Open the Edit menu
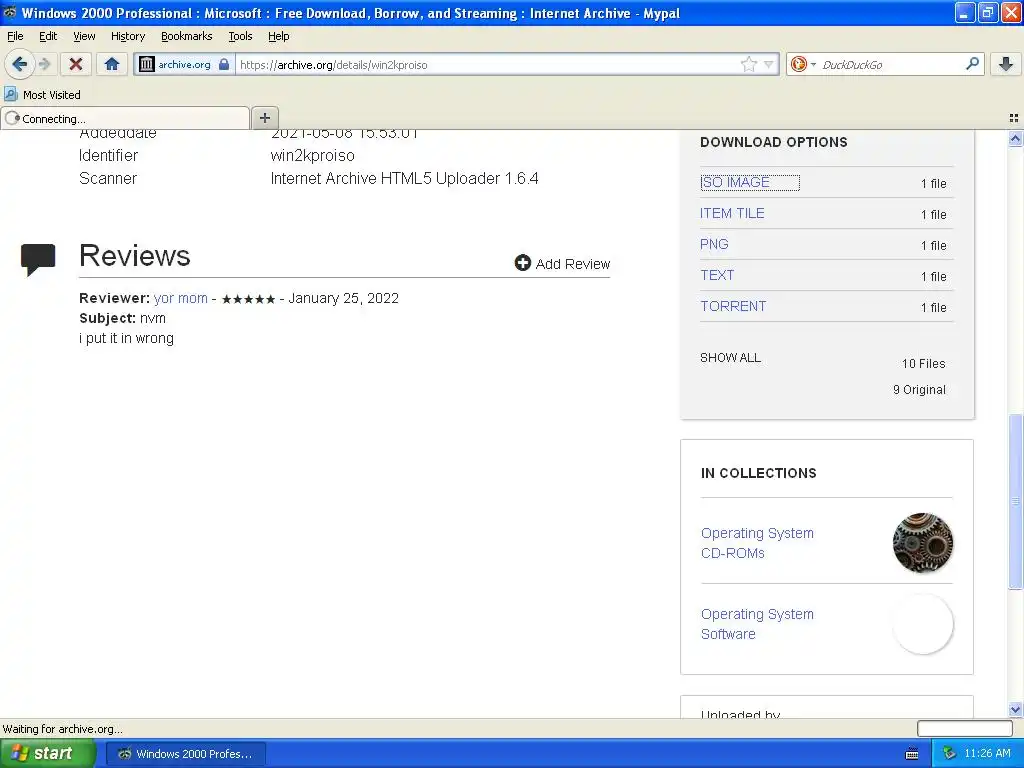Viewport: 1024px width, 768px height. click(x=48, y=36)
